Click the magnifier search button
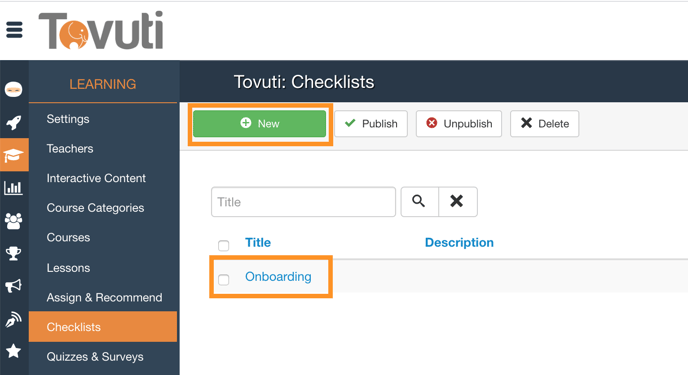Viewport: 688px width, 375px height. [419, 202]
